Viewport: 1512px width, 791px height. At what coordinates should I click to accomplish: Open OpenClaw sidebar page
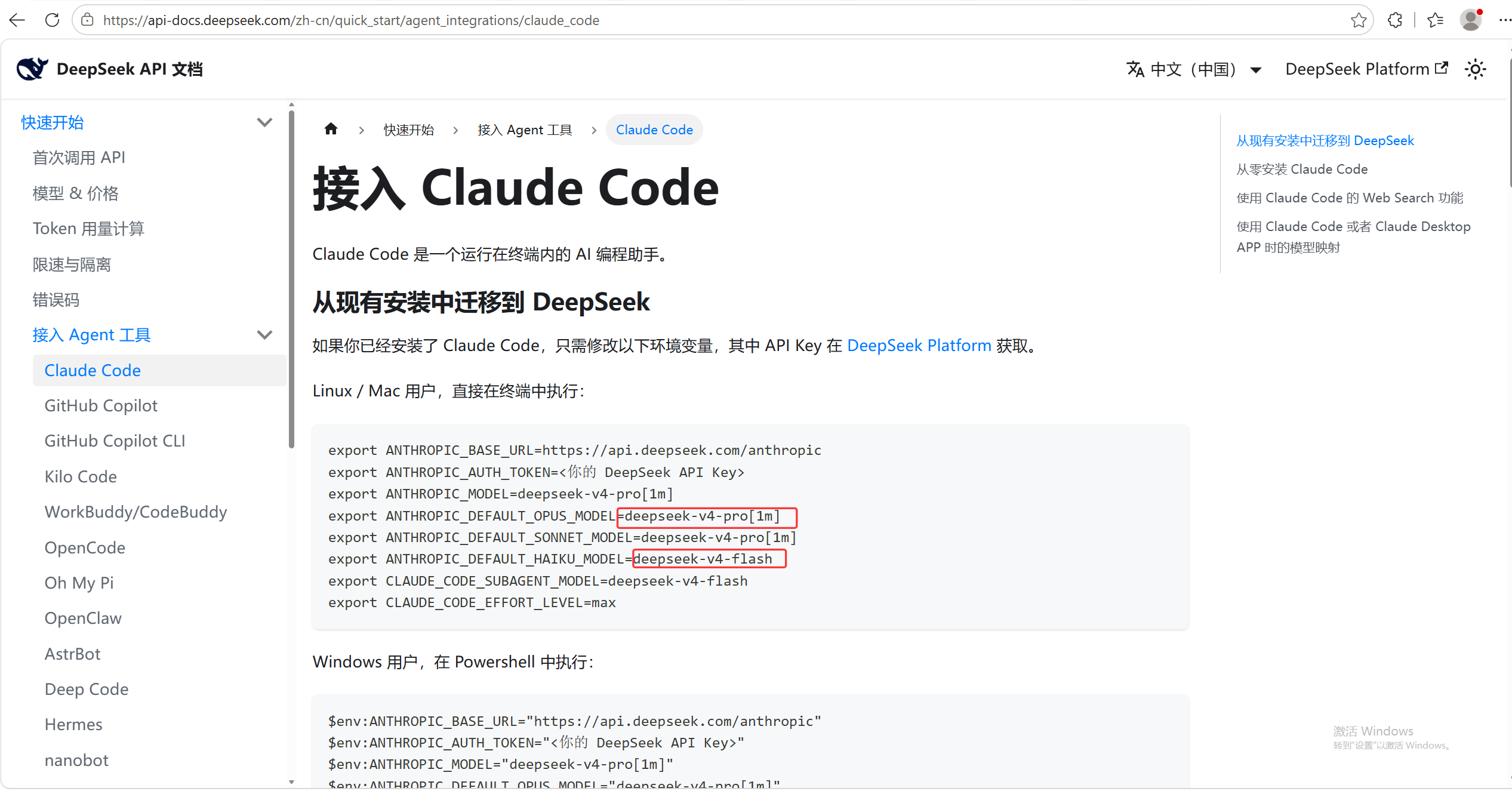(83, 618)
